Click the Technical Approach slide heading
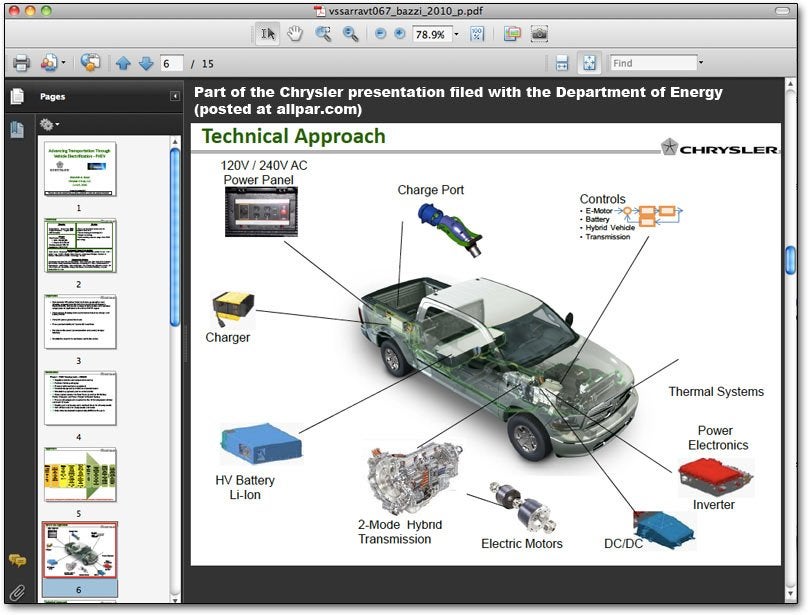 pyautogui.click(x=293, y=136)
